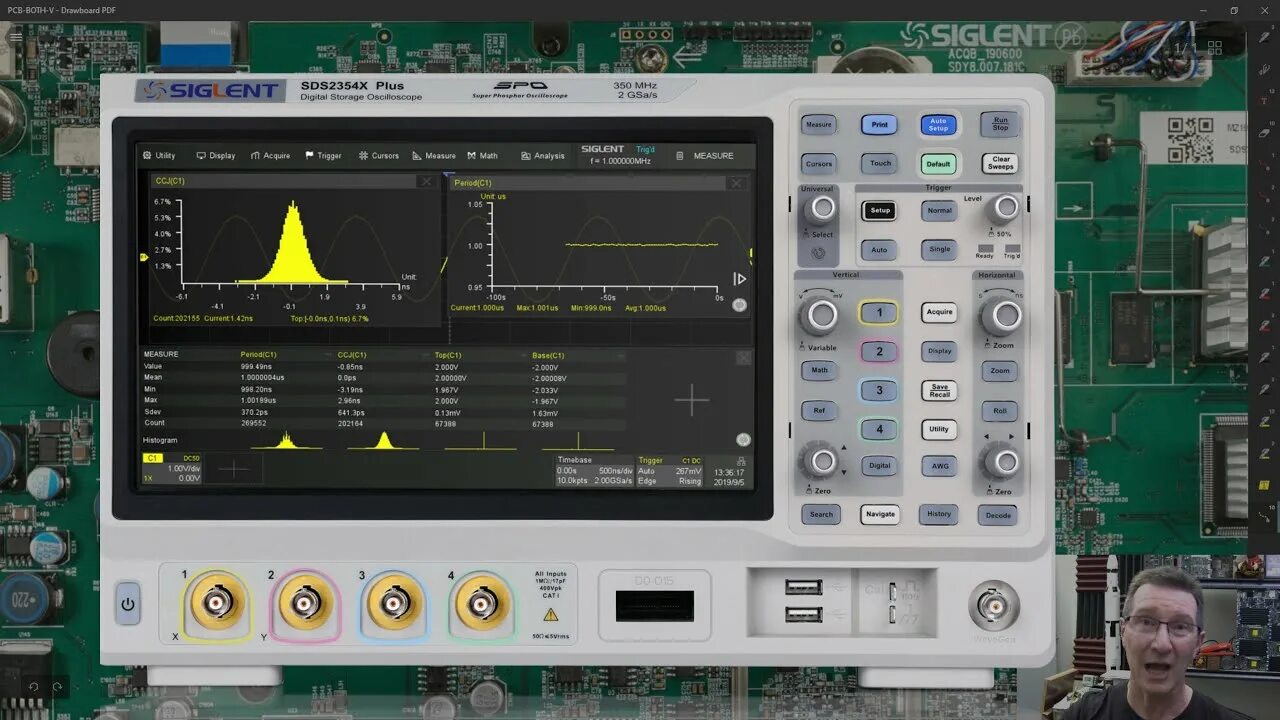This screenshot has height=720, width=1280.
Task: Open the Analysis menu on scope screen
Action: point(543,156)
